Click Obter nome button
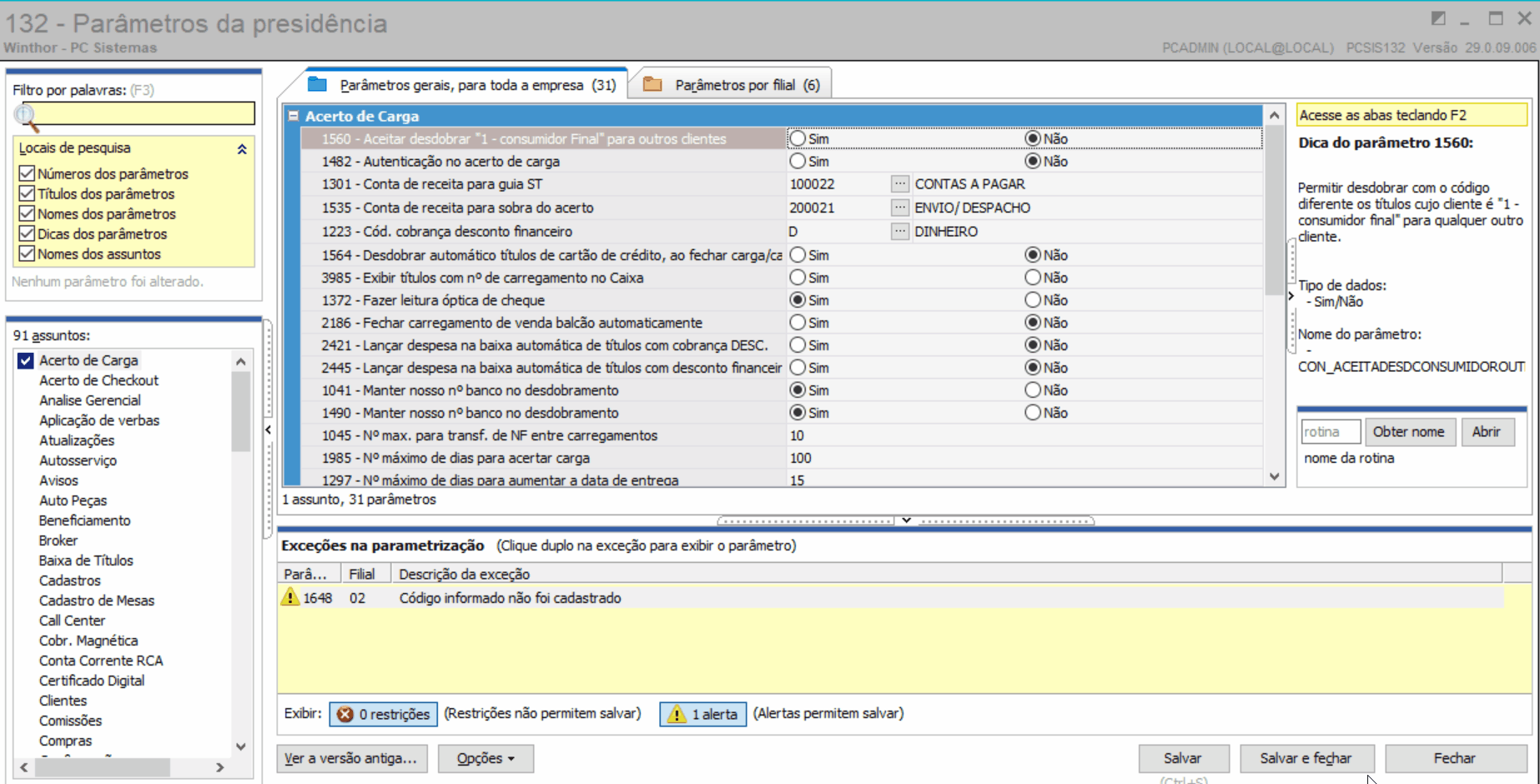 pyautogui.click(x=1409, y=431)
